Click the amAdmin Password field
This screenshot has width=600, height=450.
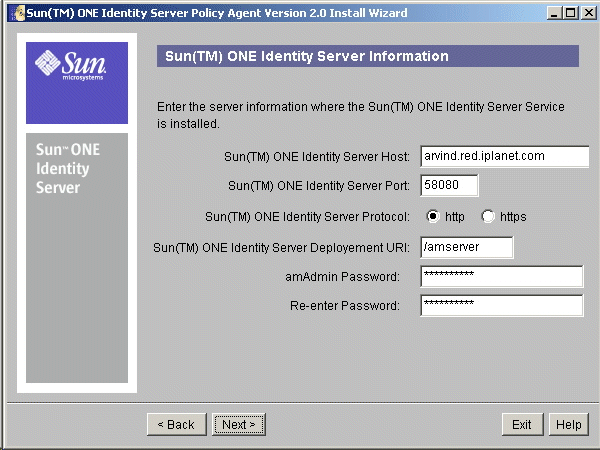coord(502,276)
